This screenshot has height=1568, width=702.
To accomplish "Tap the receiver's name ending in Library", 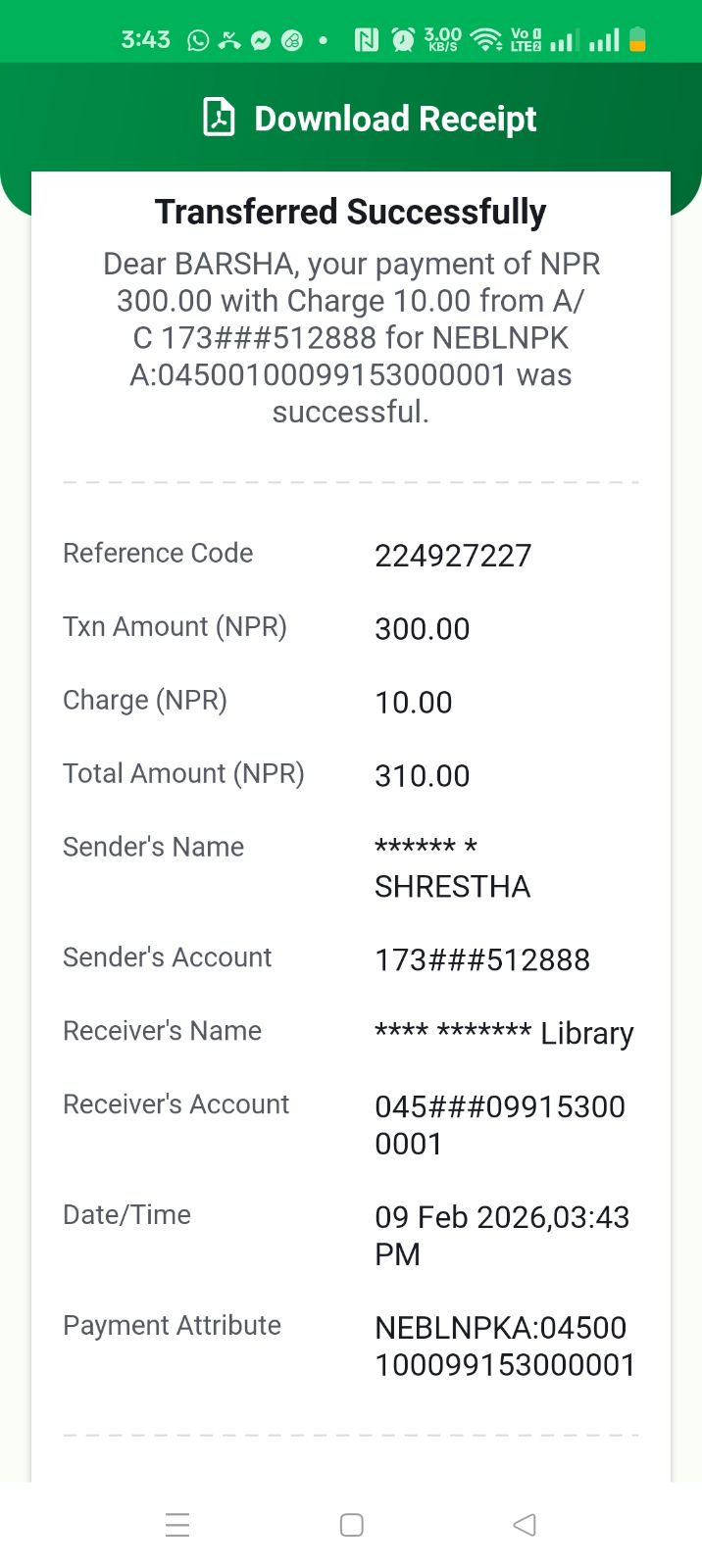I will click(504, 1033).
